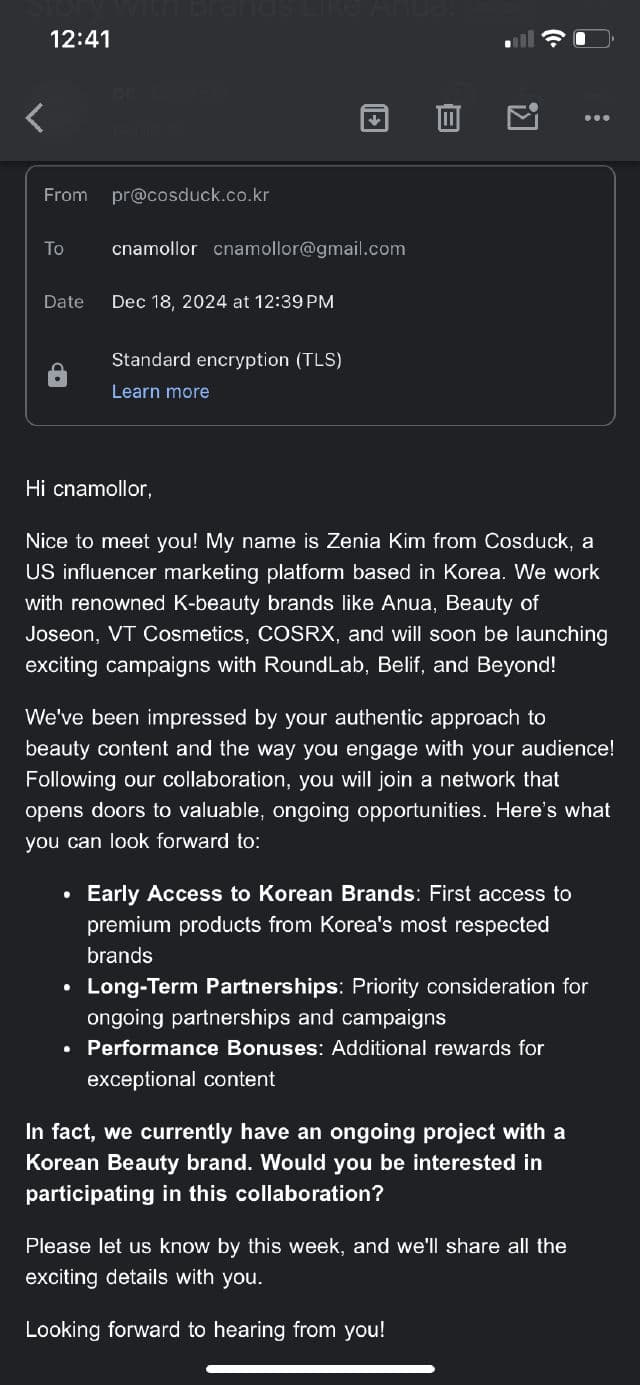The image size is (640, 1385).
Task: Open the Learn more encryption link
Action: click(160, 391)
